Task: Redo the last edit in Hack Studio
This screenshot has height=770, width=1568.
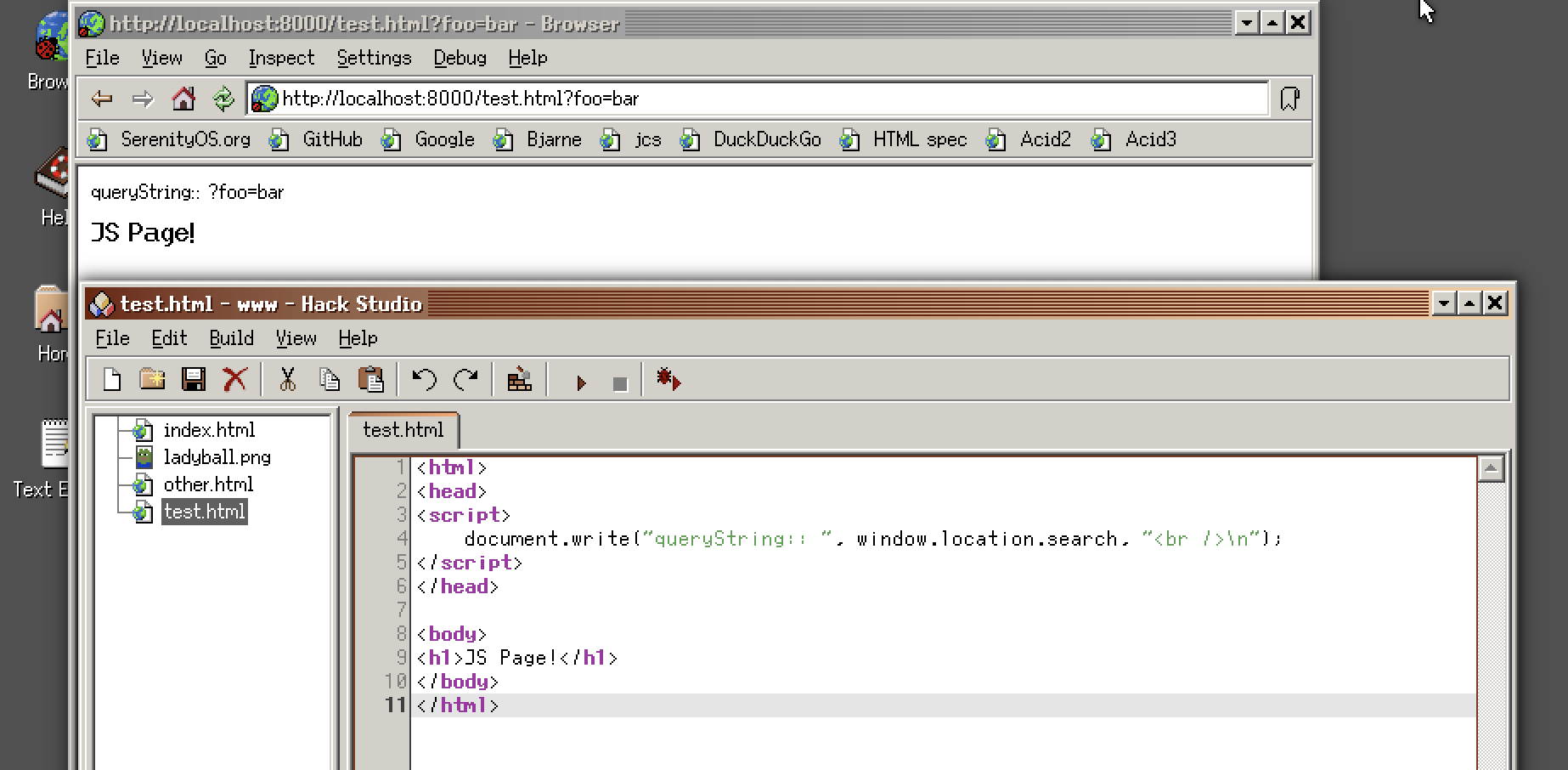Action: (465, 379)
